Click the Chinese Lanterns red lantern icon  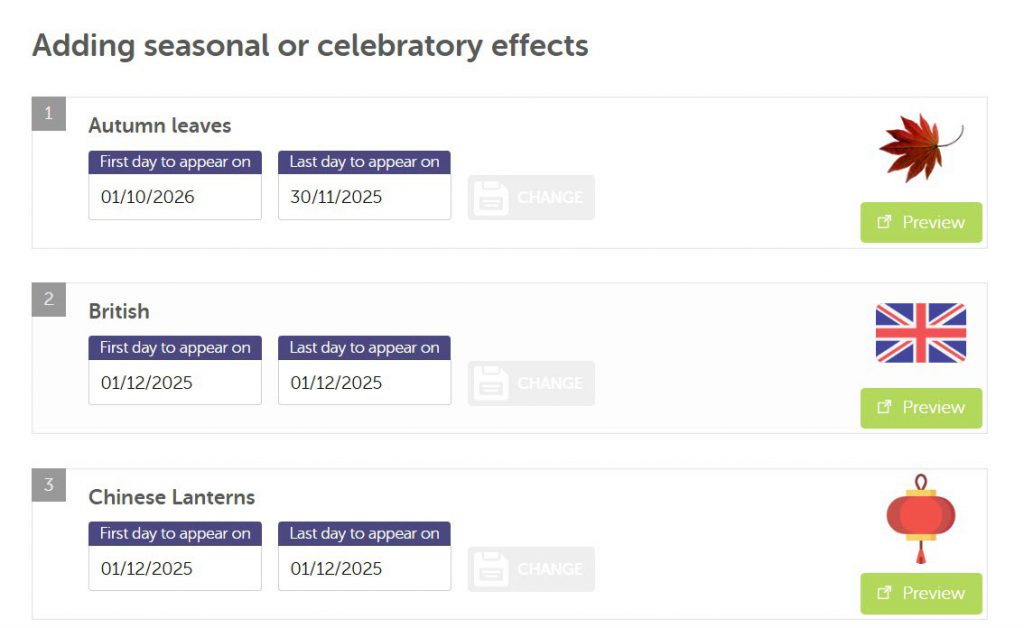pyautogui.click(x=920, y=518)
